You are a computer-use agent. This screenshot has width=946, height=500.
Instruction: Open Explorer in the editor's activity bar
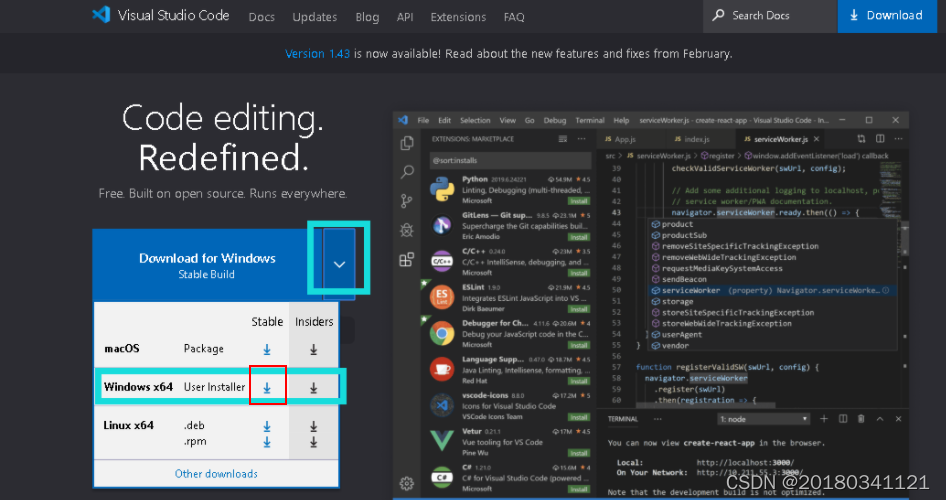point(407,143)
